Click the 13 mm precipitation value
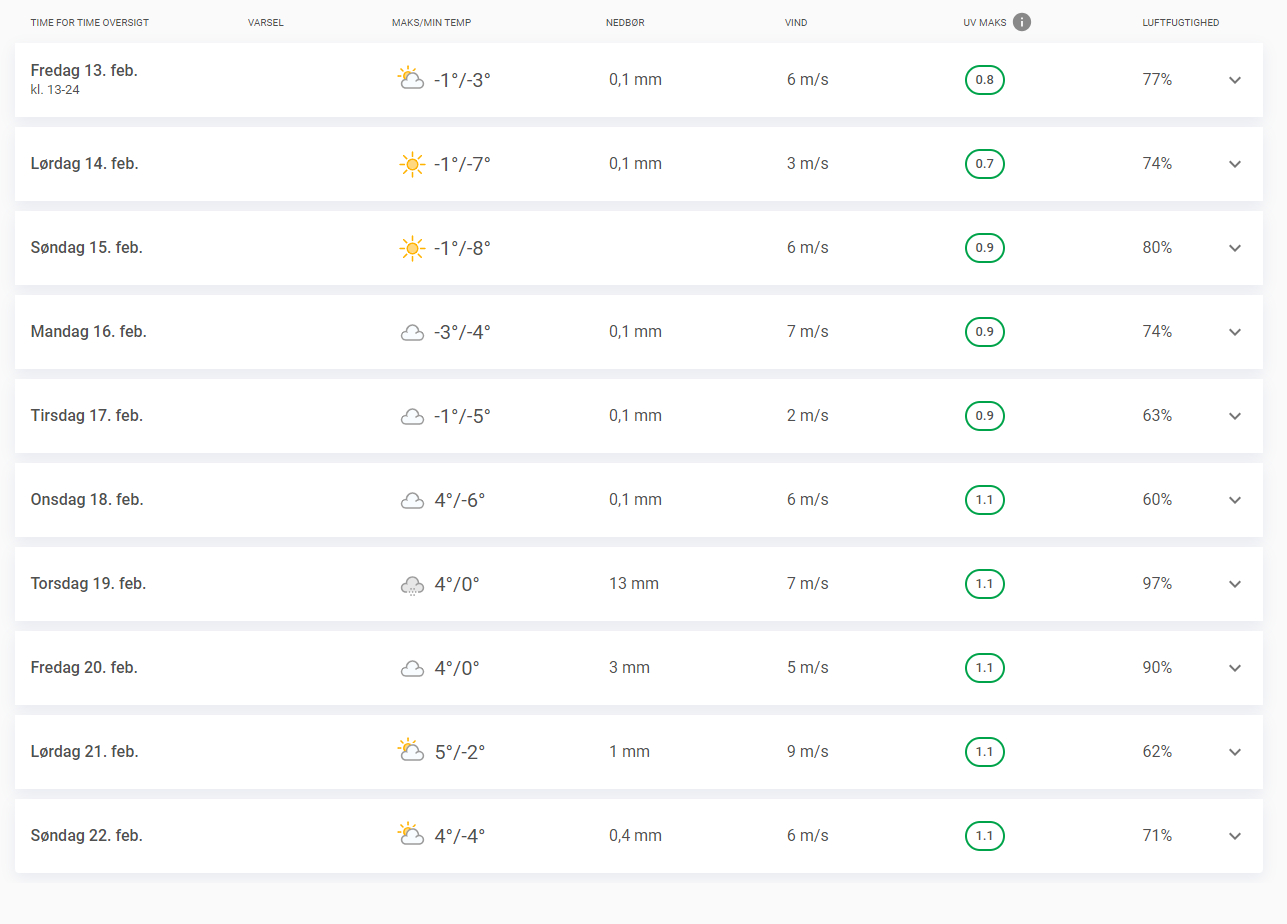Image resolution: width=1287 pixels, height=924 pixels. 633,584
